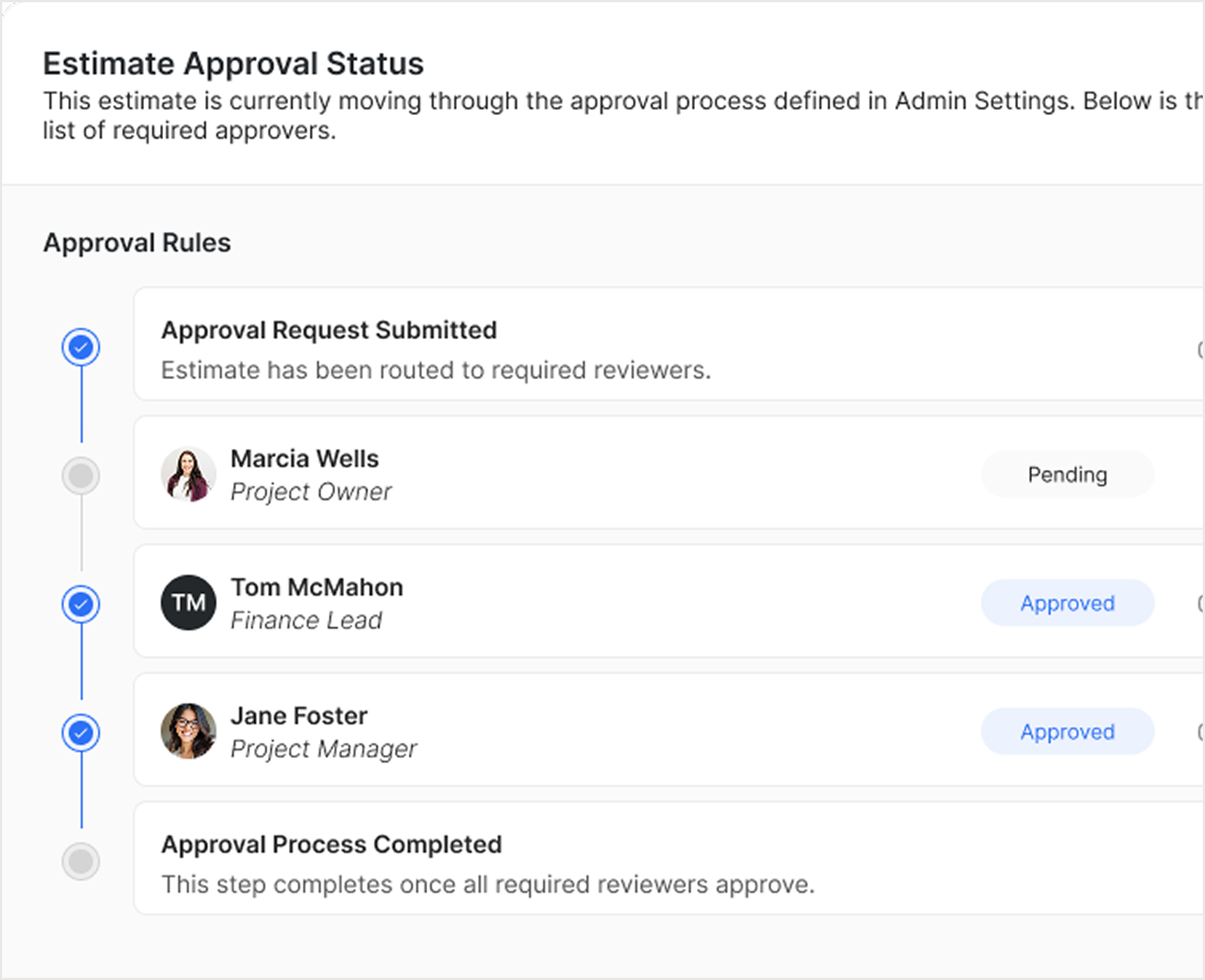Viewport: 1205px width, 980px height.
Task: Click the TM initials avatar
Action: 188,602
